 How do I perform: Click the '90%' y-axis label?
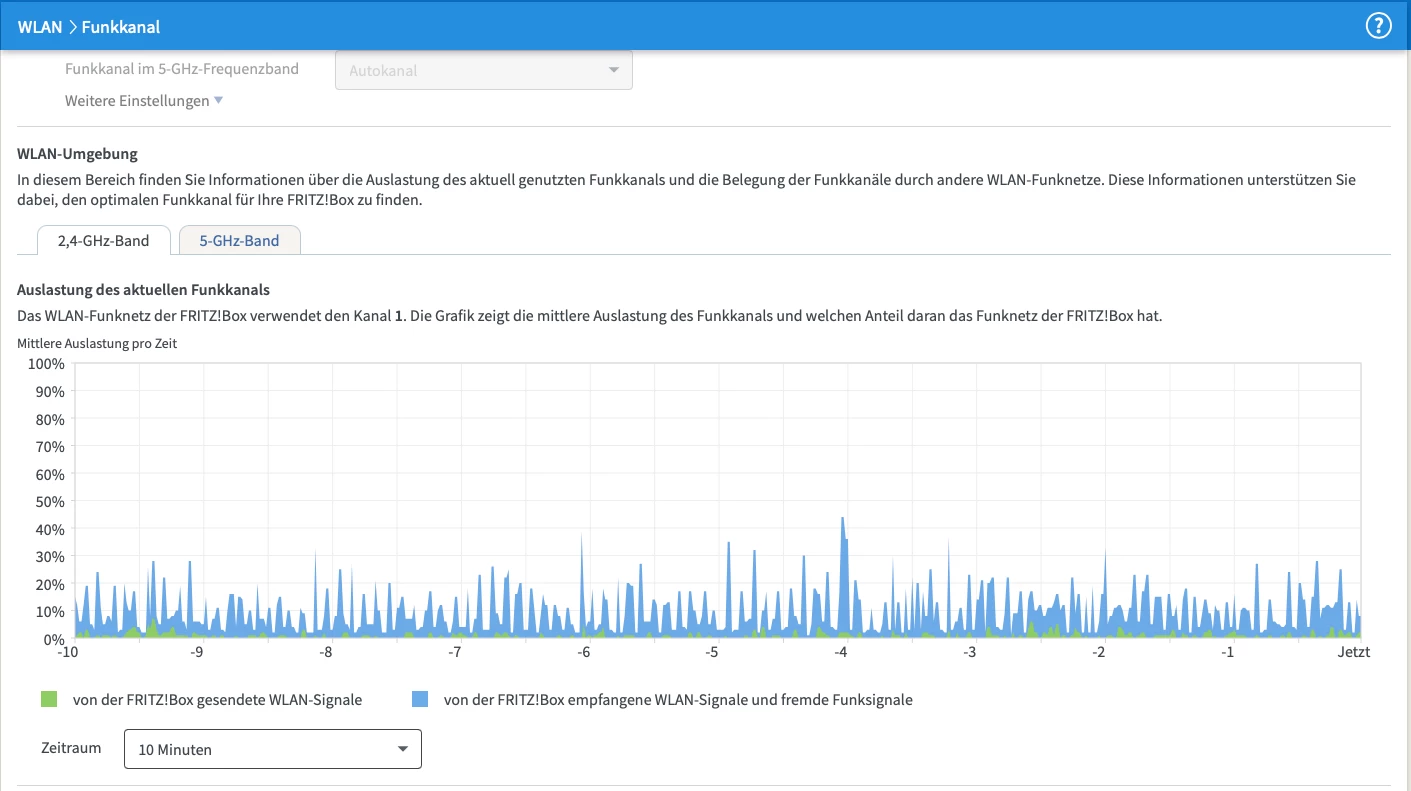(x=50, y=391)
